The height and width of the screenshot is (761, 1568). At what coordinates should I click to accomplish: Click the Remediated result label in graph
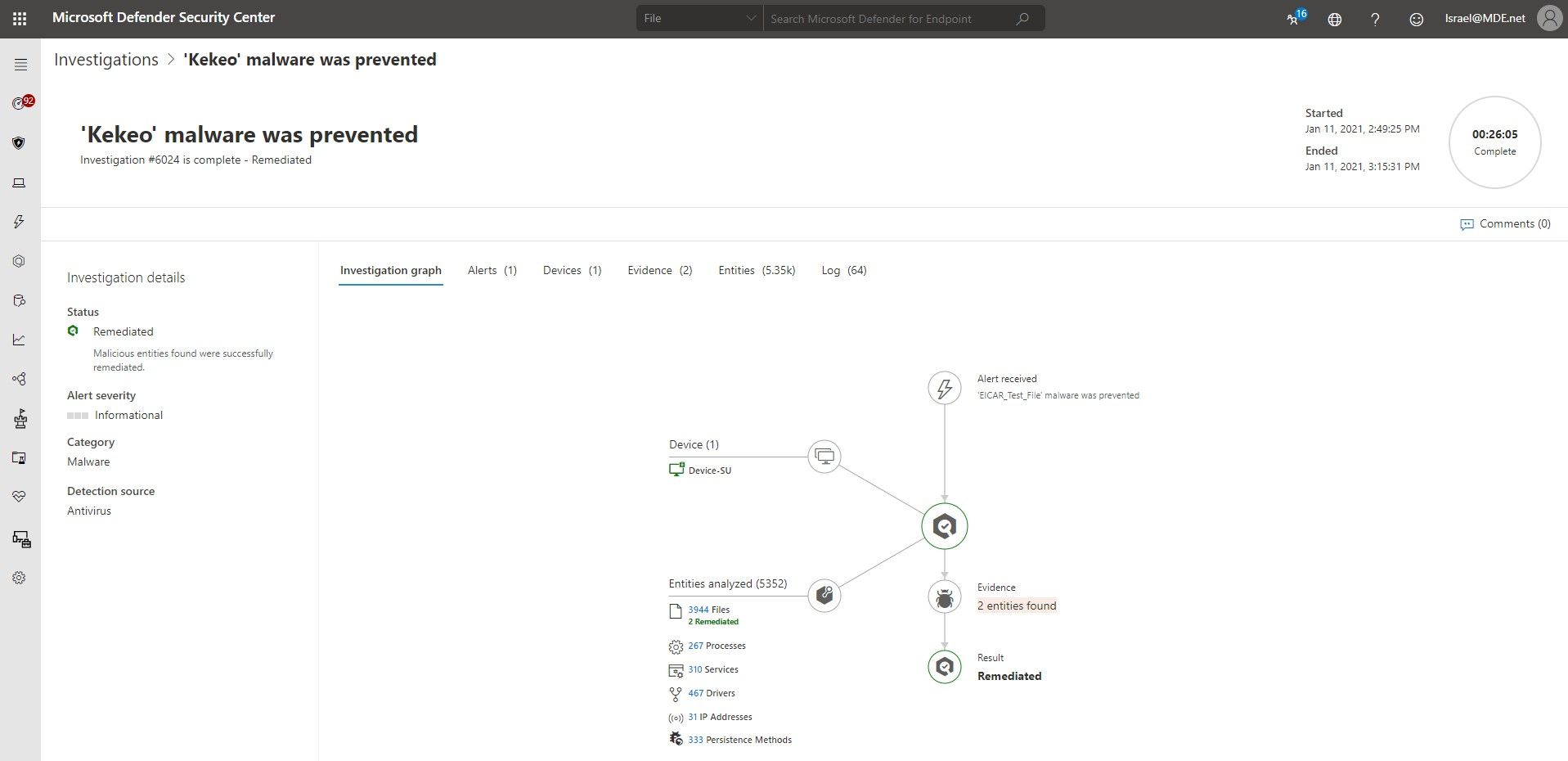1009,676
